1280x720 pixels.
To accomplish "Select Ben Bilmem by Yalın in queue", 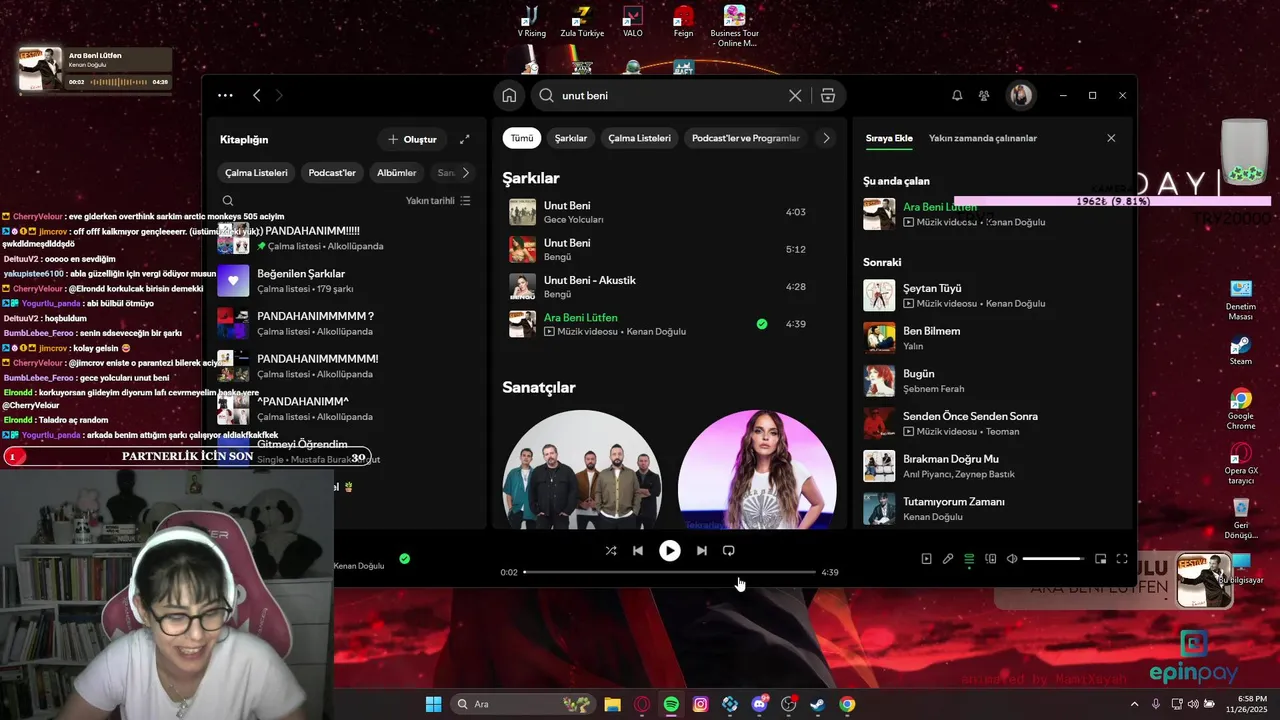I will (993, 338).
